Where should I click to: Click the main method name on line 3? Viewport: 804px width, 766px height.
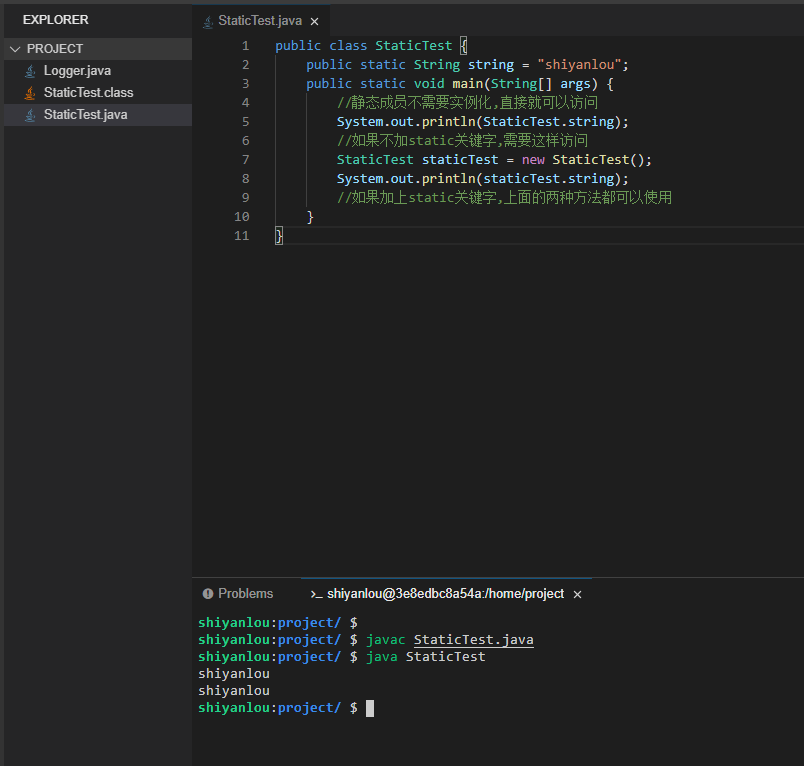[x=467, y=84]
